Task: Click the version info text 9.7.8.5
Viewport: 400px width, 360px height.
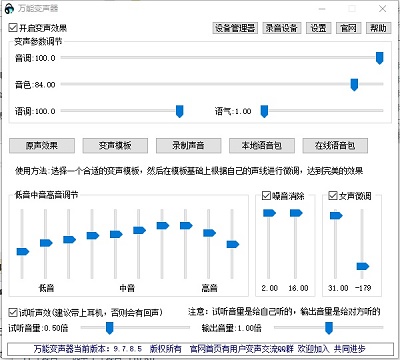Action: click(x=128, y=349)
